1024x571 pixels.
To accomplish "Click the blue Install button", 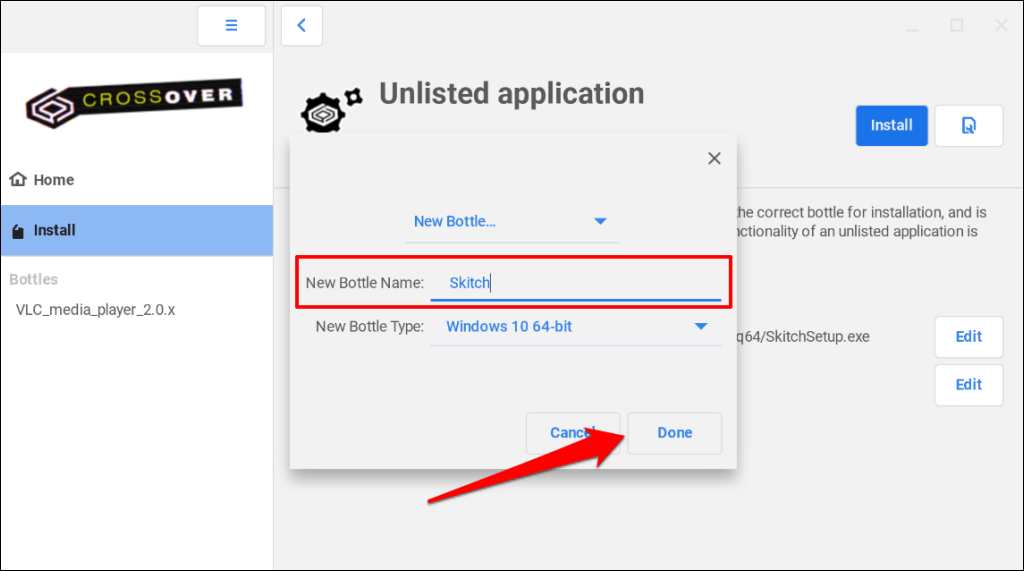I will pos(891,125).
